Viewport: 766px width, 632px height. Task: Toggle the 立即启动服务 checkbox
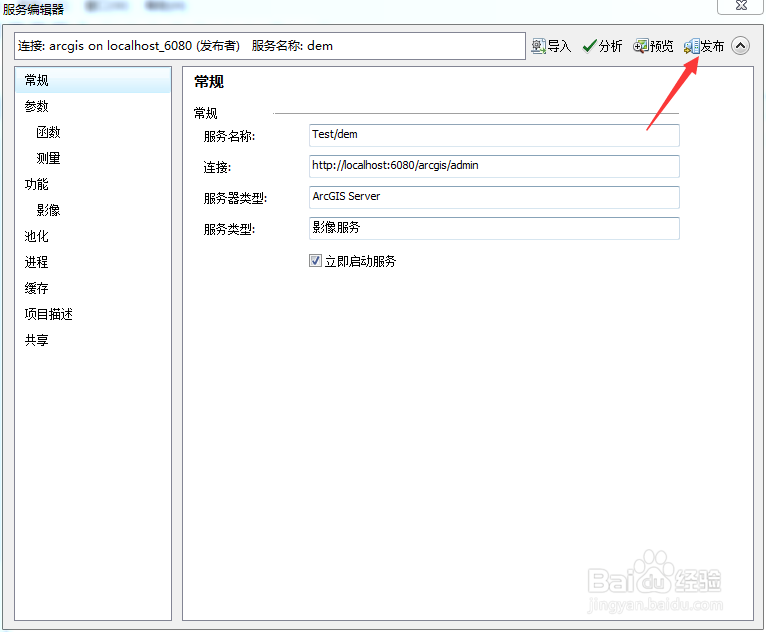pyautogui.click(x=315, y=261)
